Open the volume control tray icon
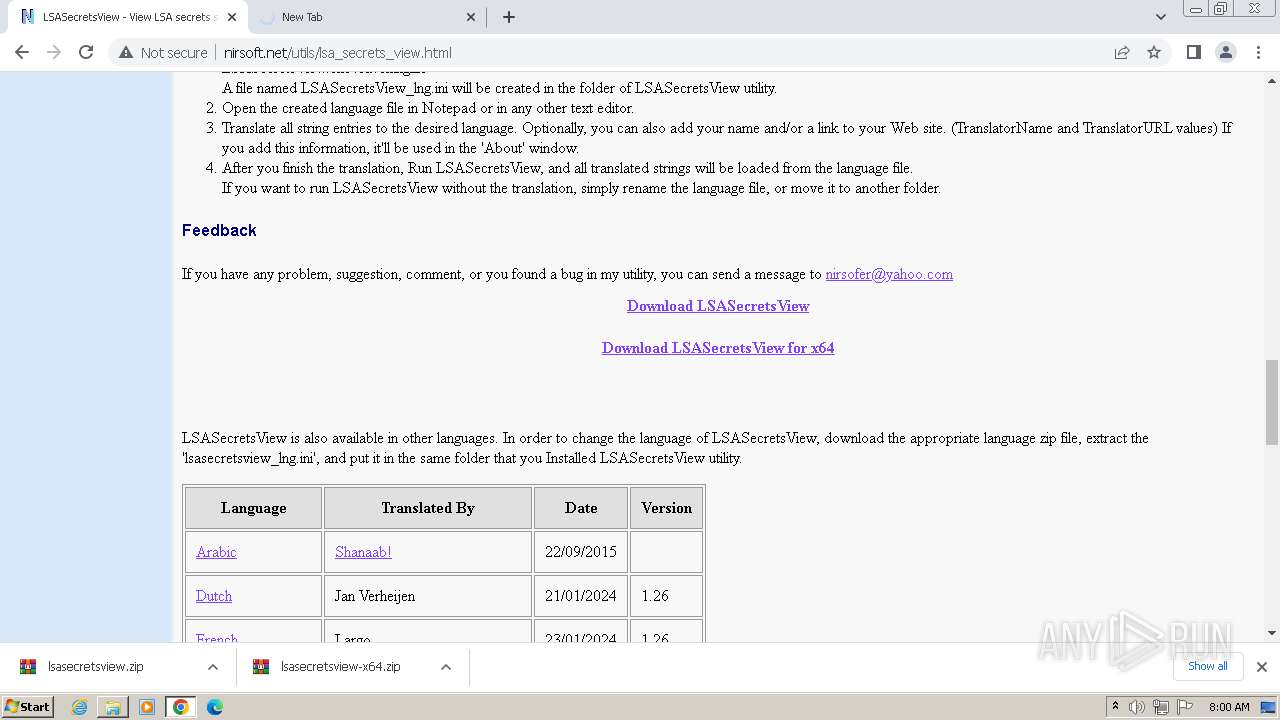Viewport: 1280px width, 720px height. [1137, 707]
